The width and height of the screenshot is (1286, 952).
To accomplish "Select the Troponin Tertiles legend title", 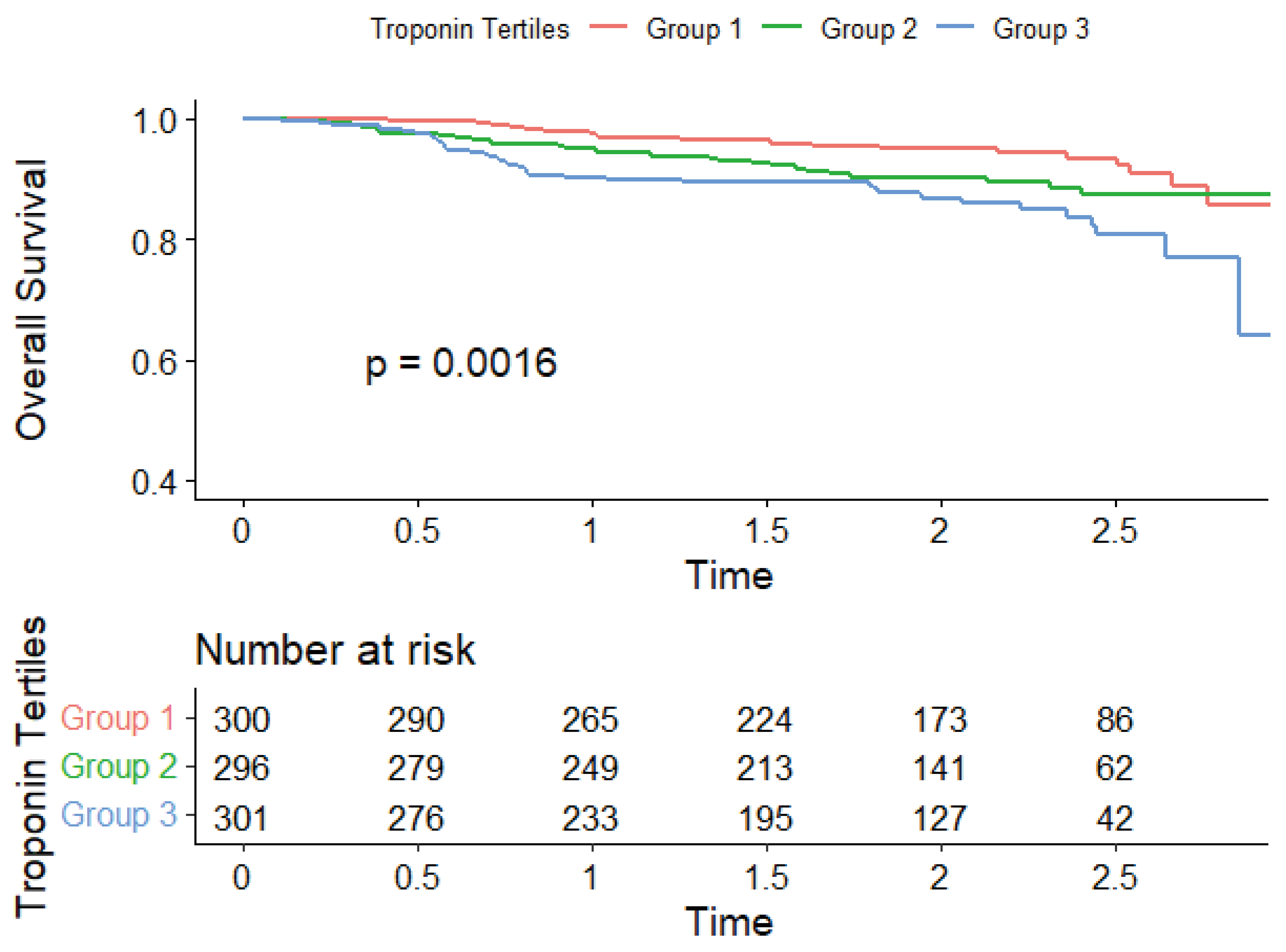I will click(x=469, y=29).
